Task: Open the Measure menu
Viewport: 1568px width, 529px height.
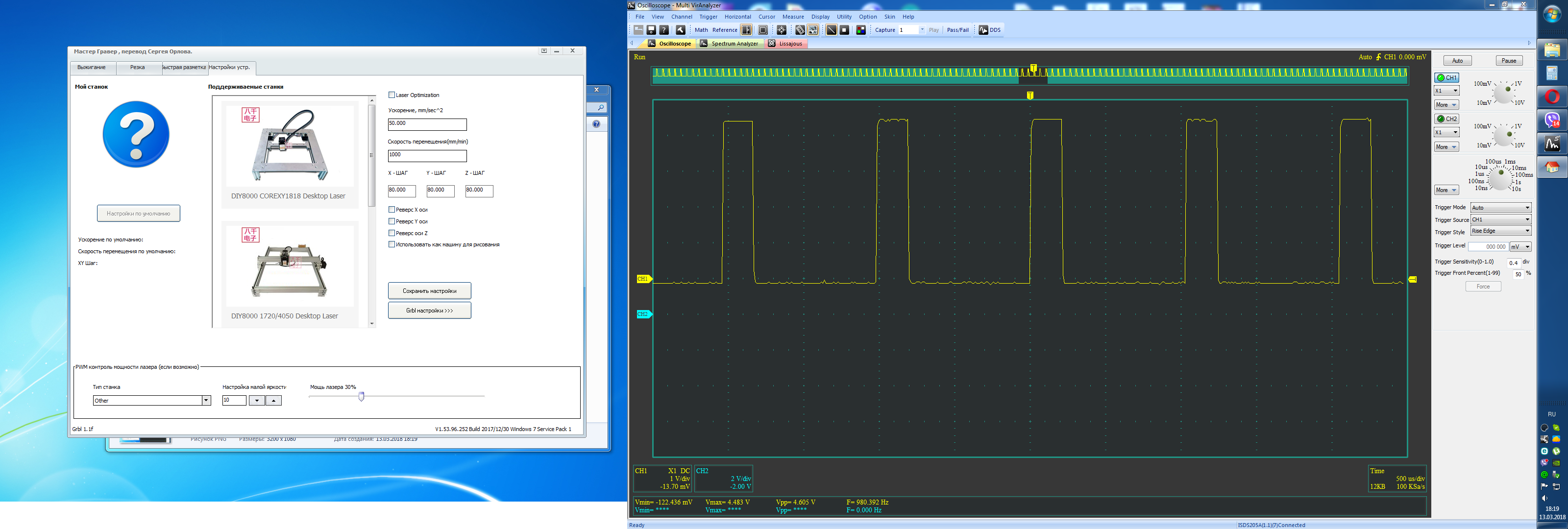Action: [x=792, y=17]
